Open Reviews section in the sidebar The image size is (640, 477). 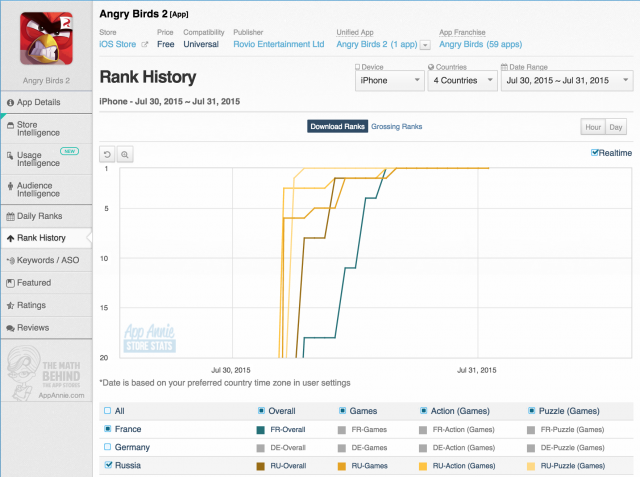(x=32, y=327)
